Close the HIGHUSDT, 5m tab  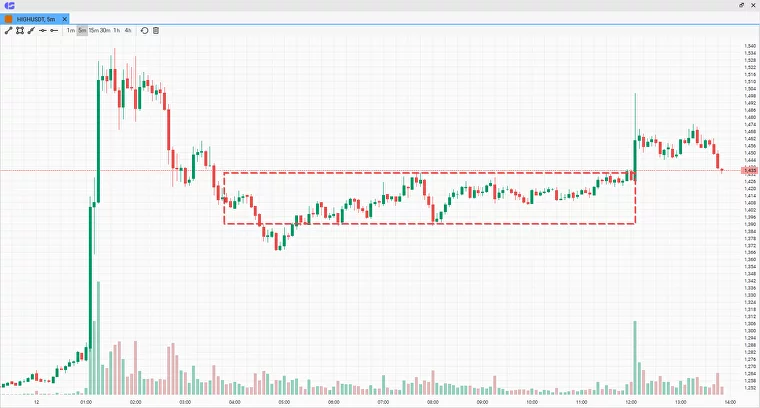tap(64, 19)
